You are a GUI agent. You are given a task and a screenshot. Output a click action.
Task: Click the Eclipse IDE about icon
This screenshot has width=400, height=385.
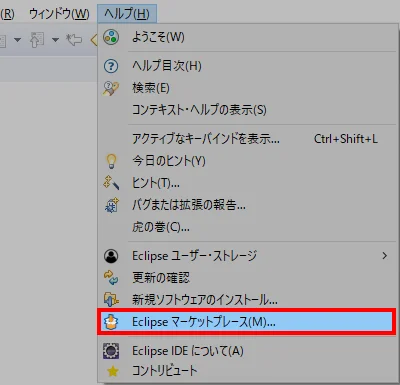pos(111,351)
